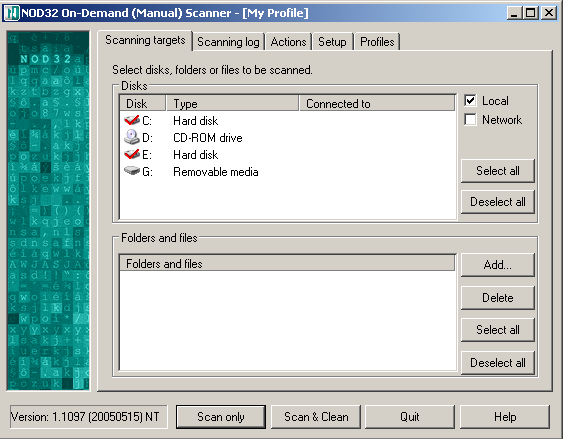This screenshot has height=439, width=563.
Task: Toggle the C: hard disk check icon
Action: click(x=132, y=120)
